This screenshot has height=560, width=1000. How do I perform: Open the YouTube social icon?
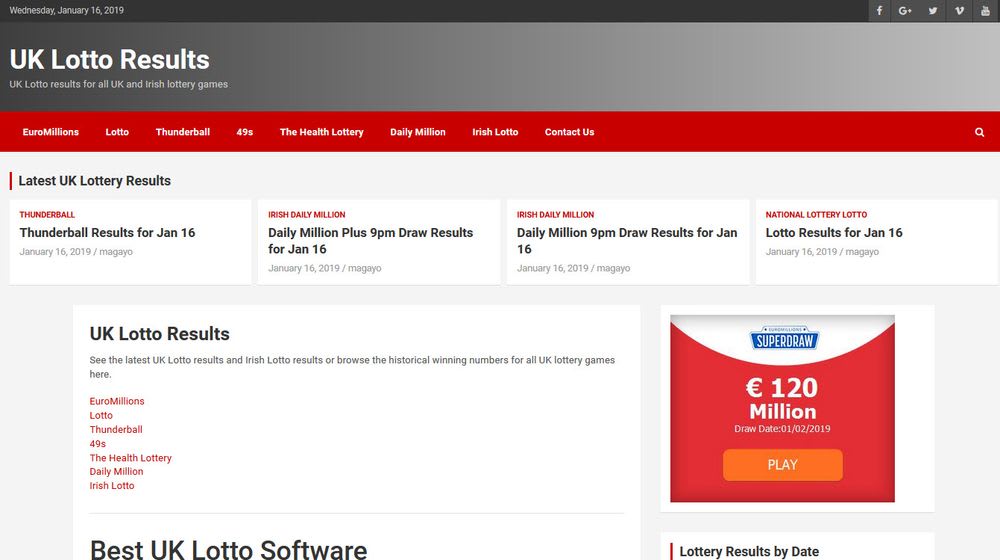pyautogui.click(x=985, y=11)
